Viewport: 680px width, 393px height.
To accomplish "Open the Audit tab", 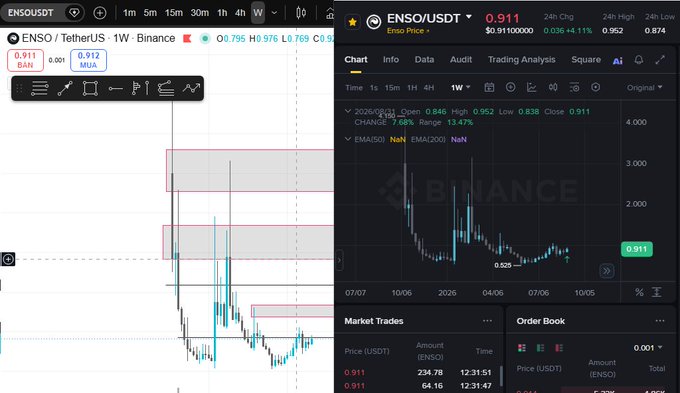I will [x=461, y=59].
